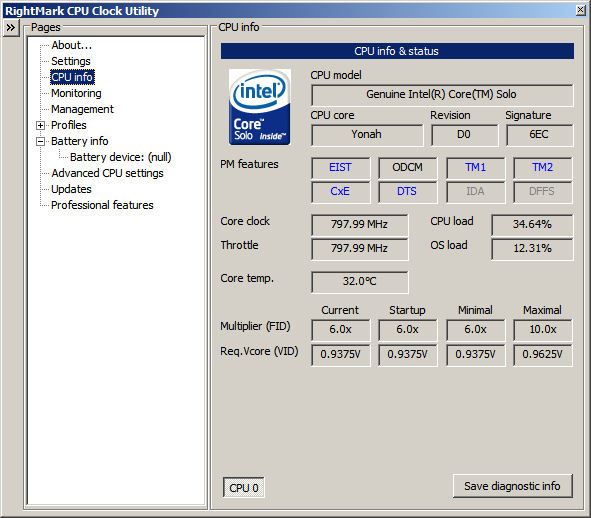Click the CPU load 34.64% value
This screenshot has height=518, width=591.
pyautogui.click(x=532, y=225)
